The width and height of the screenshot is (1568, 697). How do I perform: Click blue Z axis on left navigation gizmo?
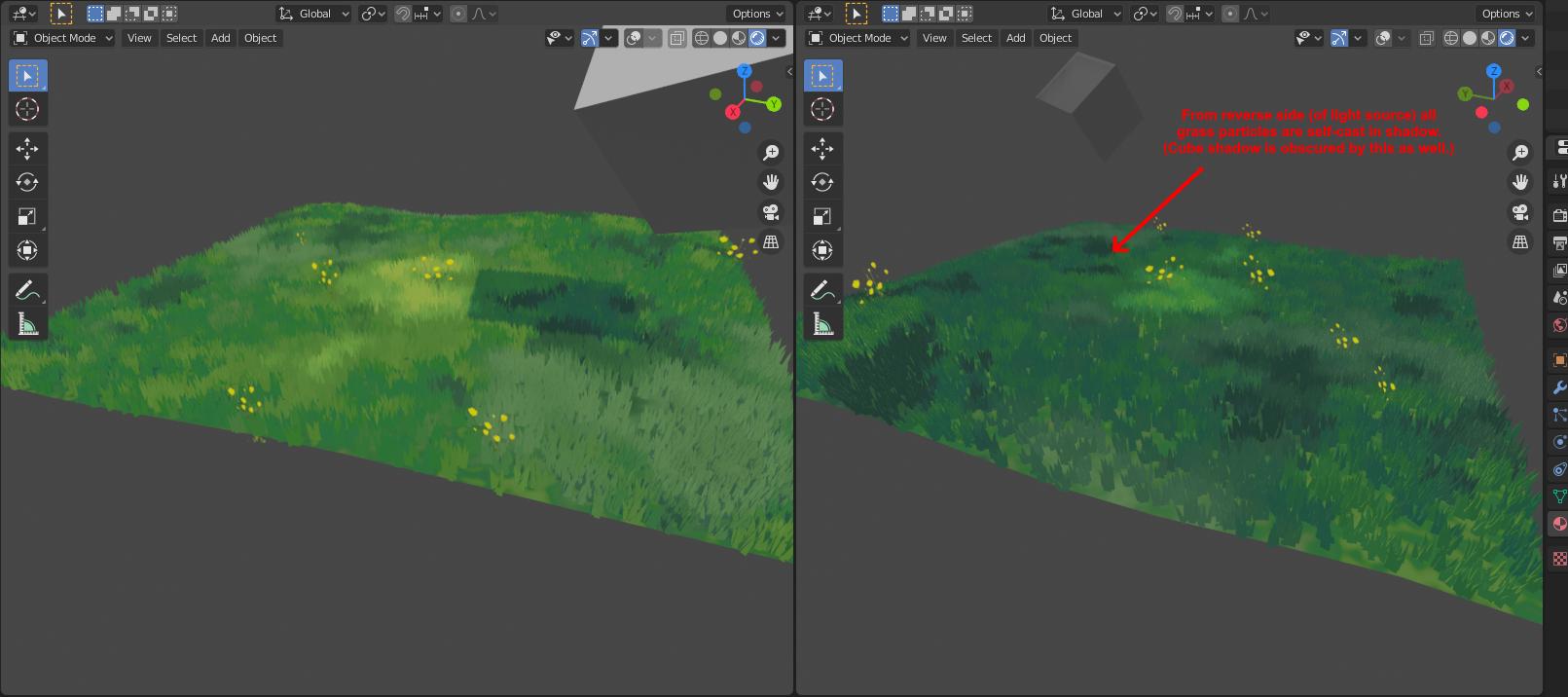[745, 71]
